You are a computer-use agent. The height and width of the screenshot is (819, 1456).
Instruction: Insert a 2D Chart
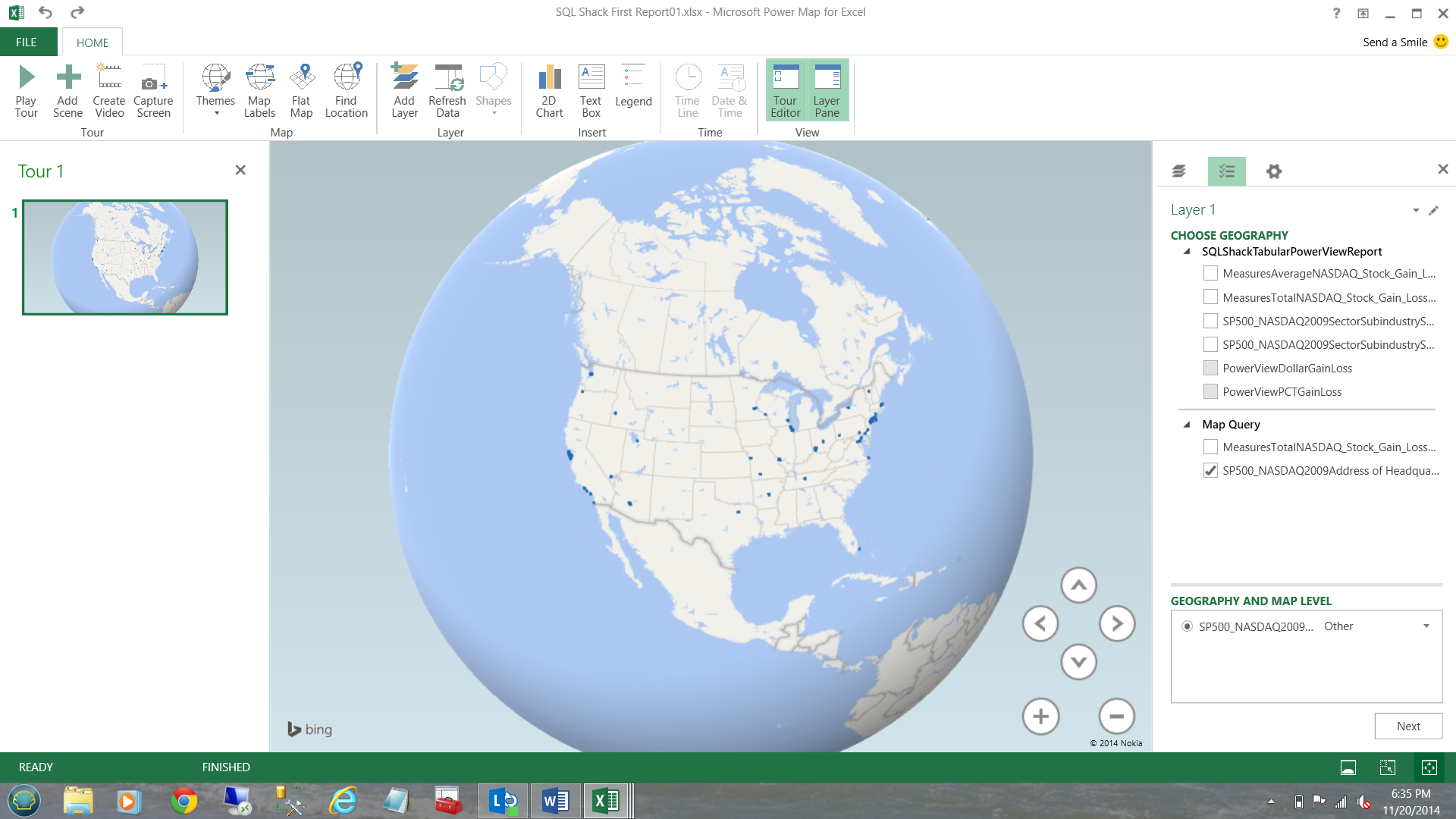549,91
